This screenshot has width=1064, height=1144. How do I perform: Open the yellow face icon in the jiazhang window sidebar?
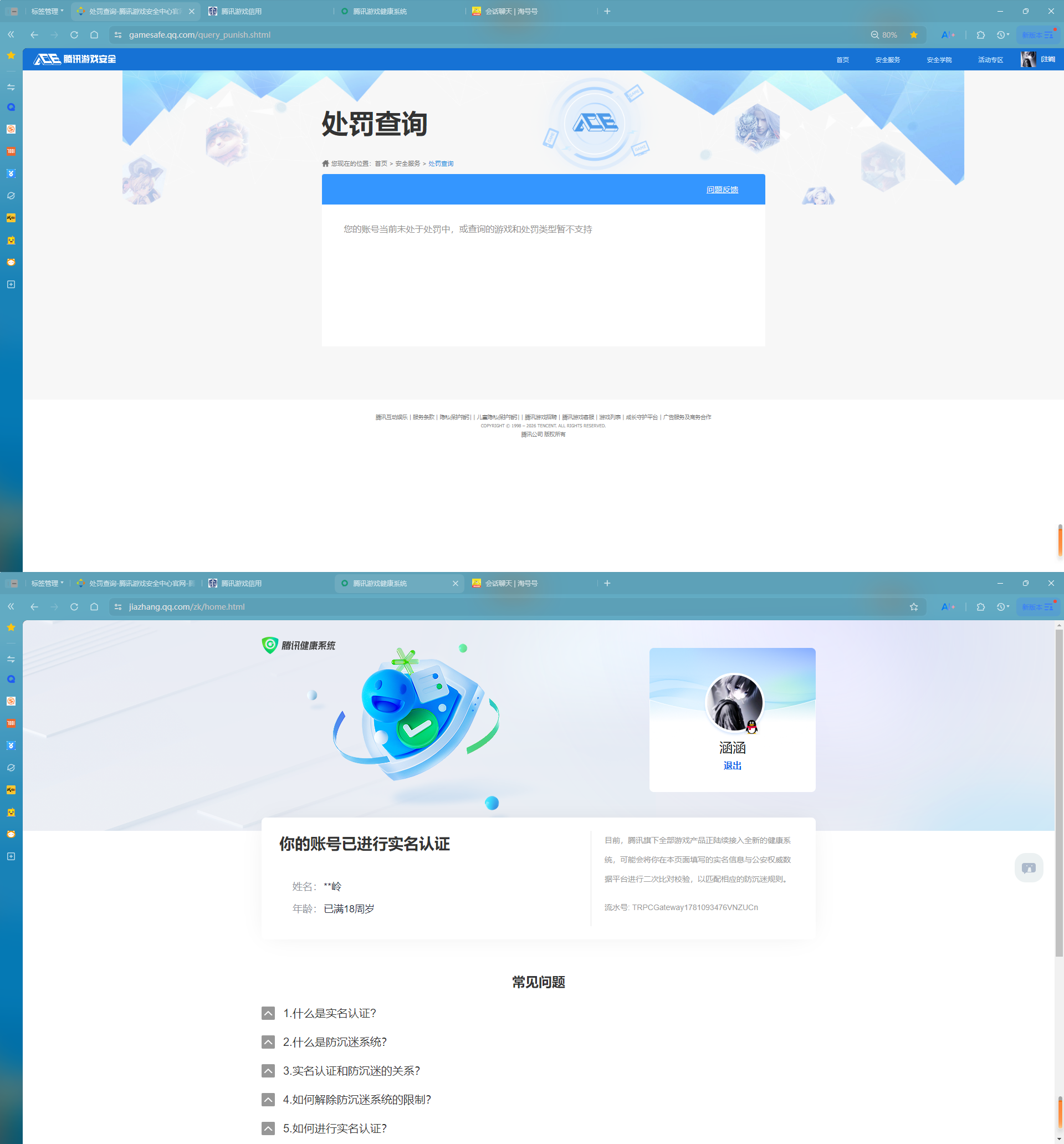tap(11, 812)
